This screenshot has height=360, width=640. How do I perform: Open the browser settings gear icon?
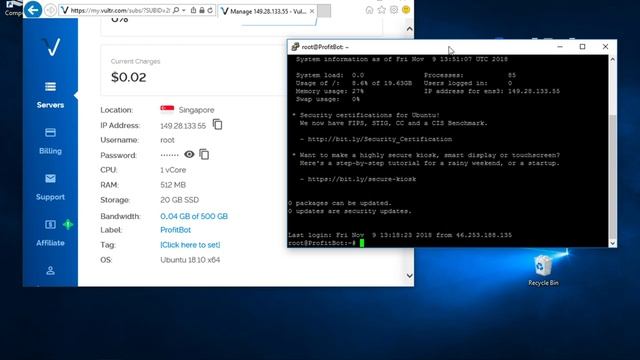coord(393,10)
